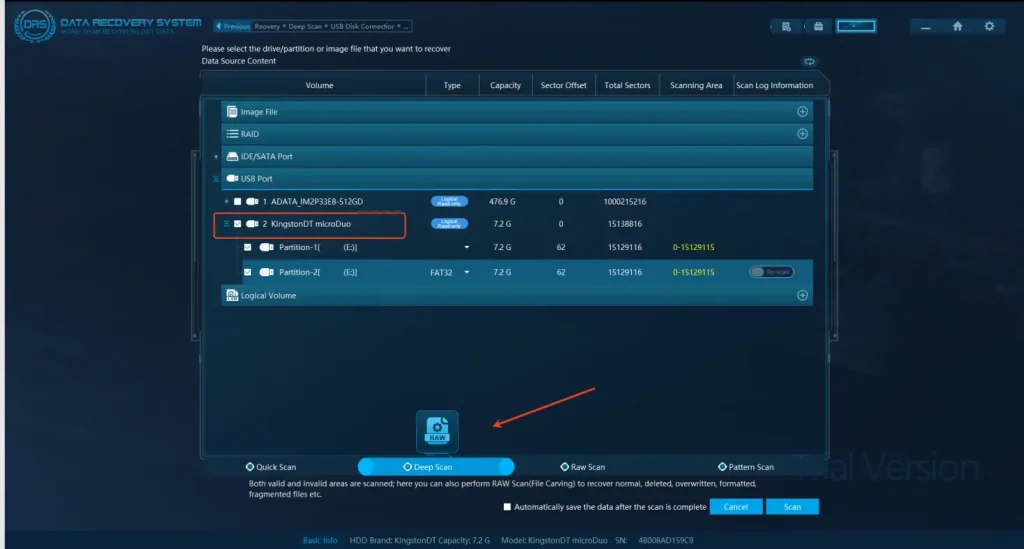Click the DRS logo
This screenshot has width=1024, height=549.
(x=35, y=26)
